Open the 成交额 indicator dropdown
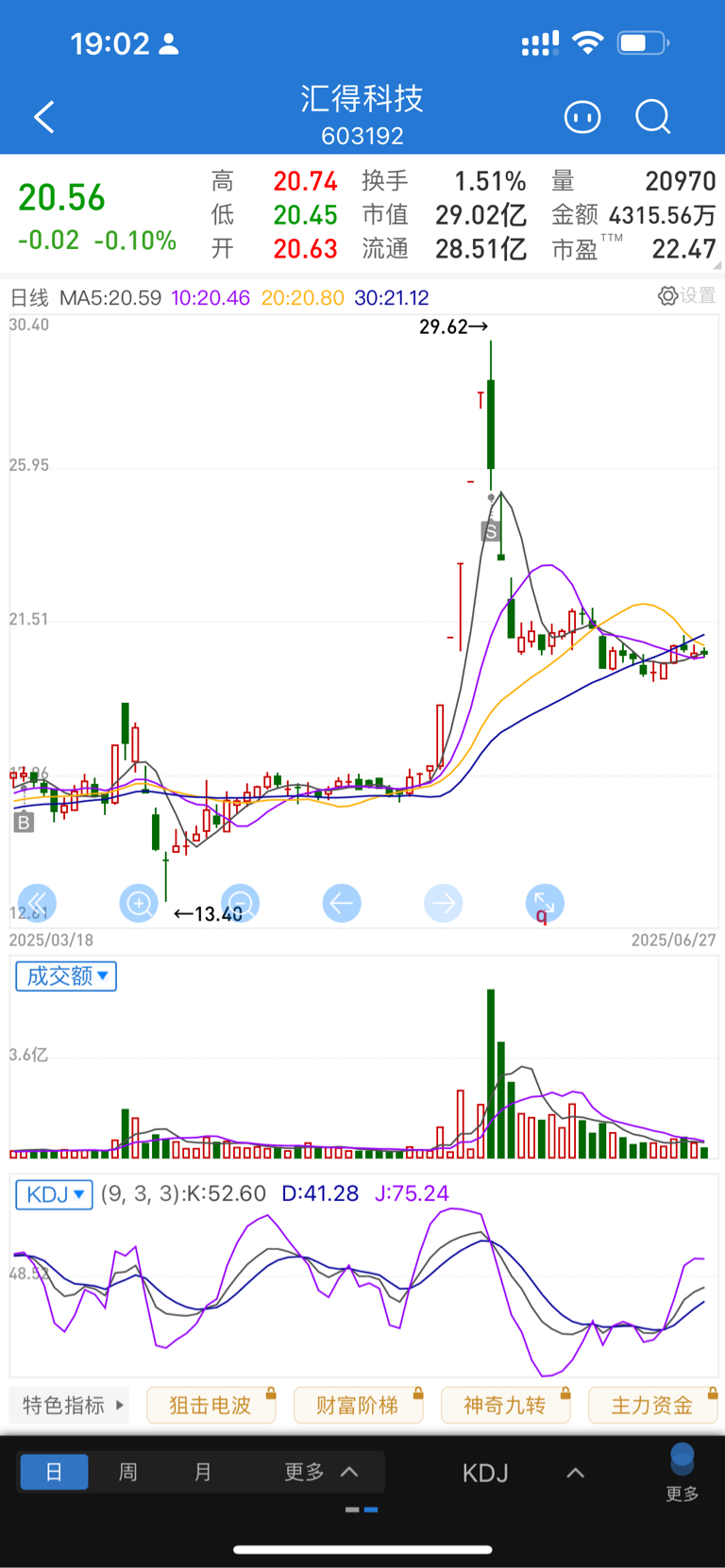 pos(66,976)
